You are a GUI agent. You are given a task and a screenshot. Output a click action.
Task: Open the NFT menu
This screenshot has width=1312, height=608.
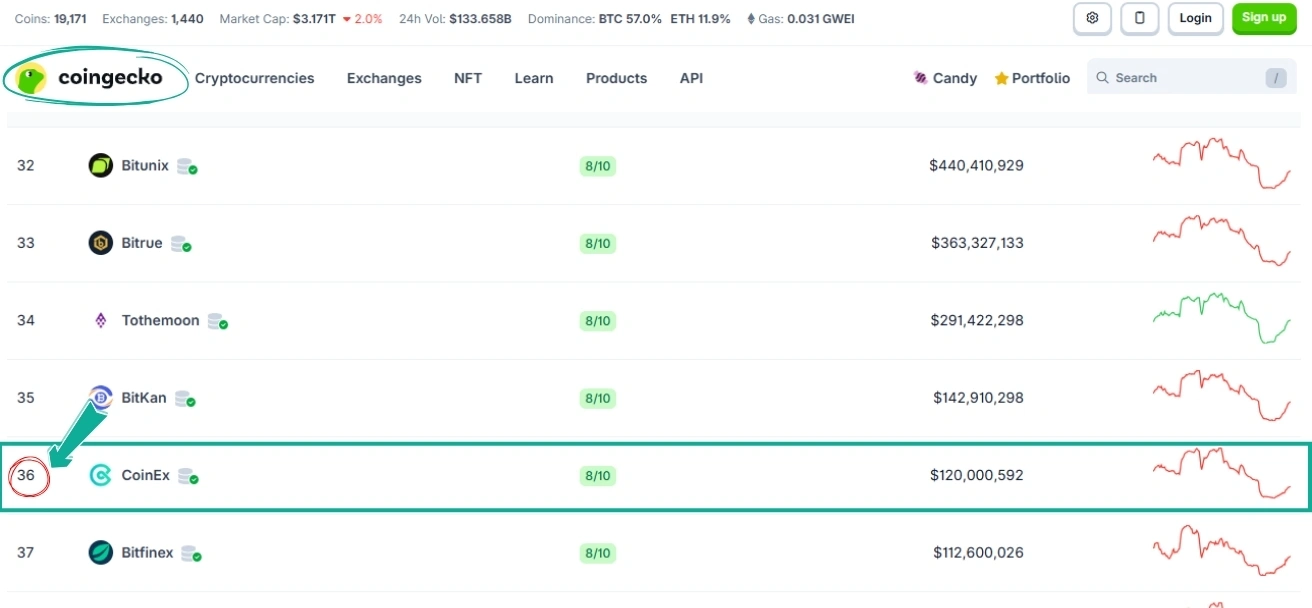(468, 78)
